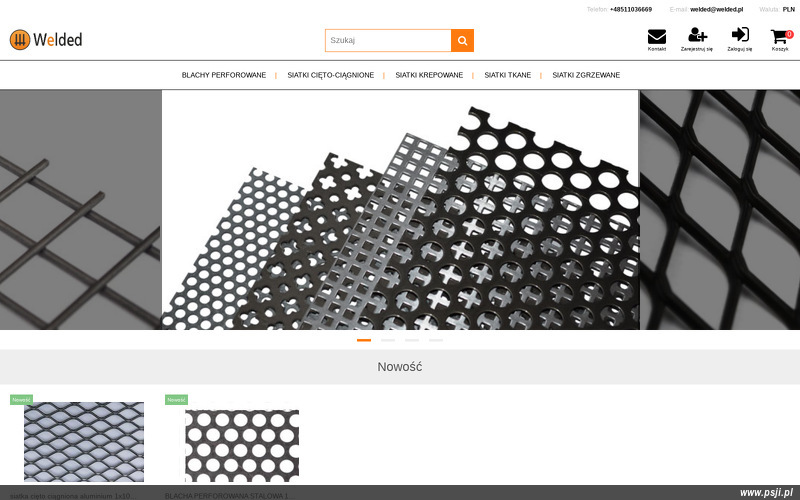This screenshot has width=800, height=500.
Task: Open PLN currency selector
Action: click(788, 10)
